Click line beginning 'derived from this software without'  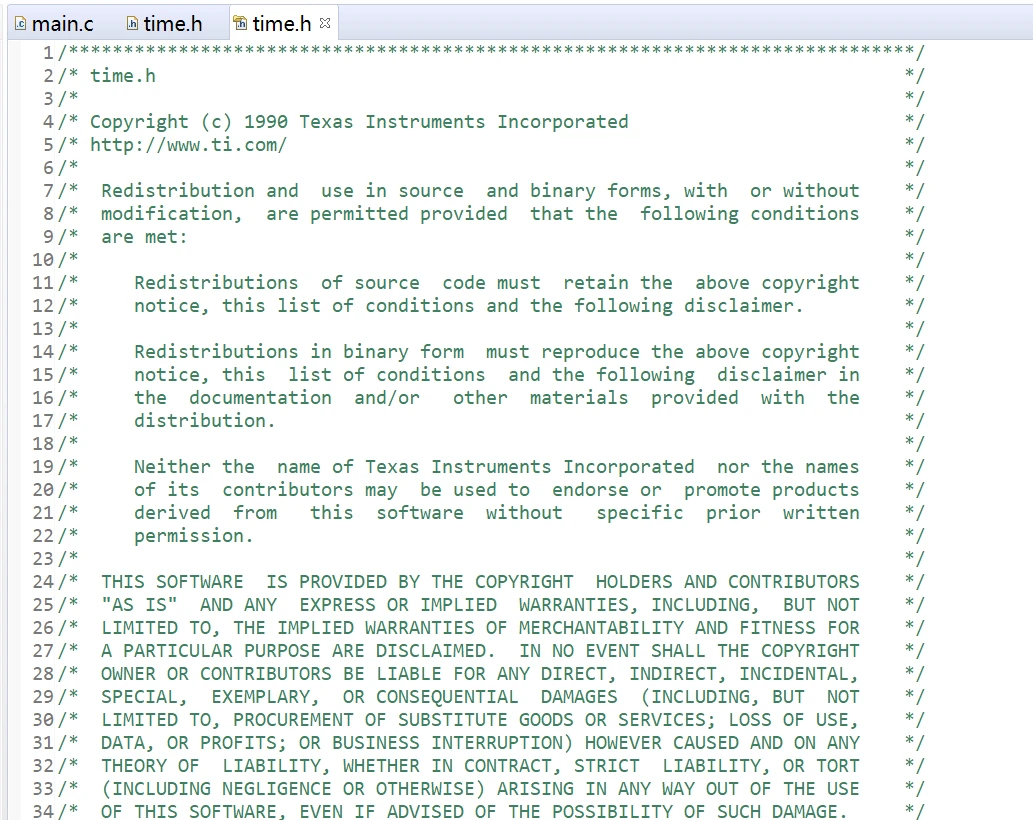(497, 513)
